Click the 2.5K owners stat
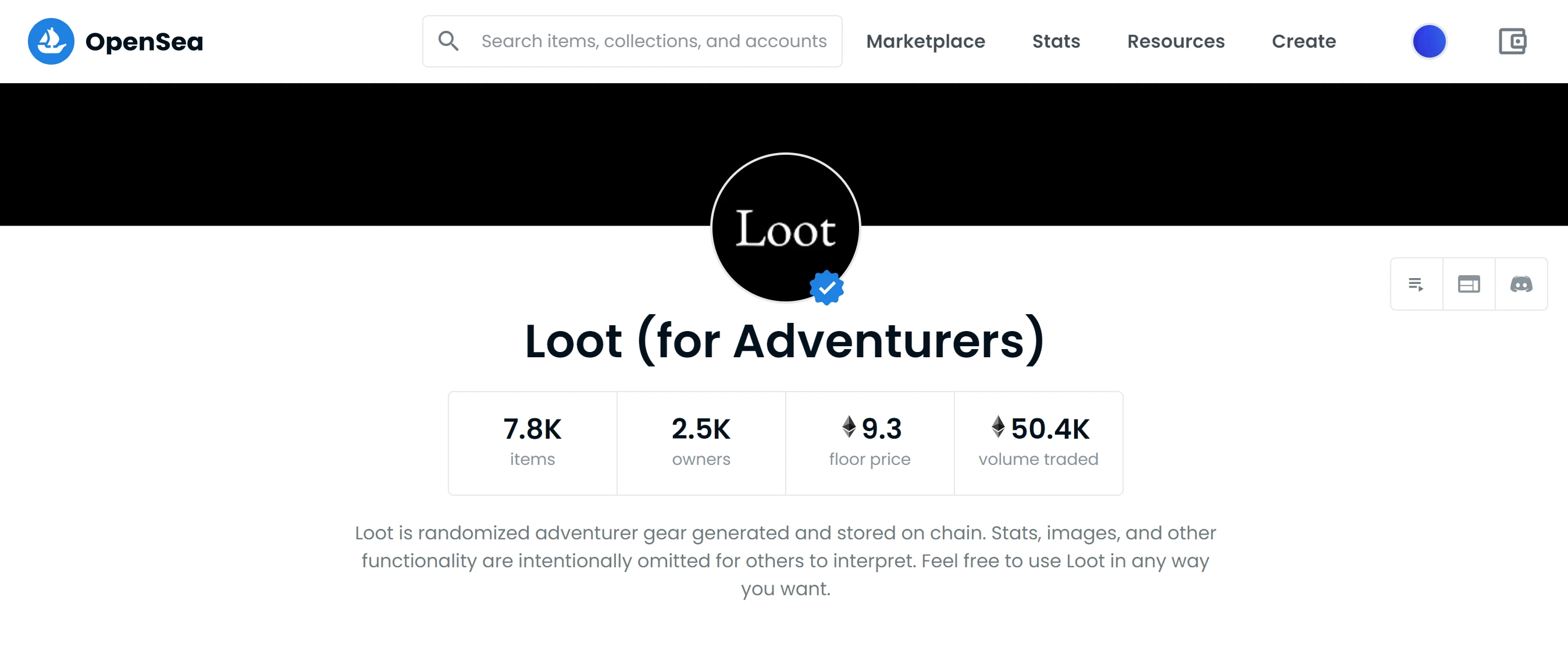 click(x=701, y=443)
